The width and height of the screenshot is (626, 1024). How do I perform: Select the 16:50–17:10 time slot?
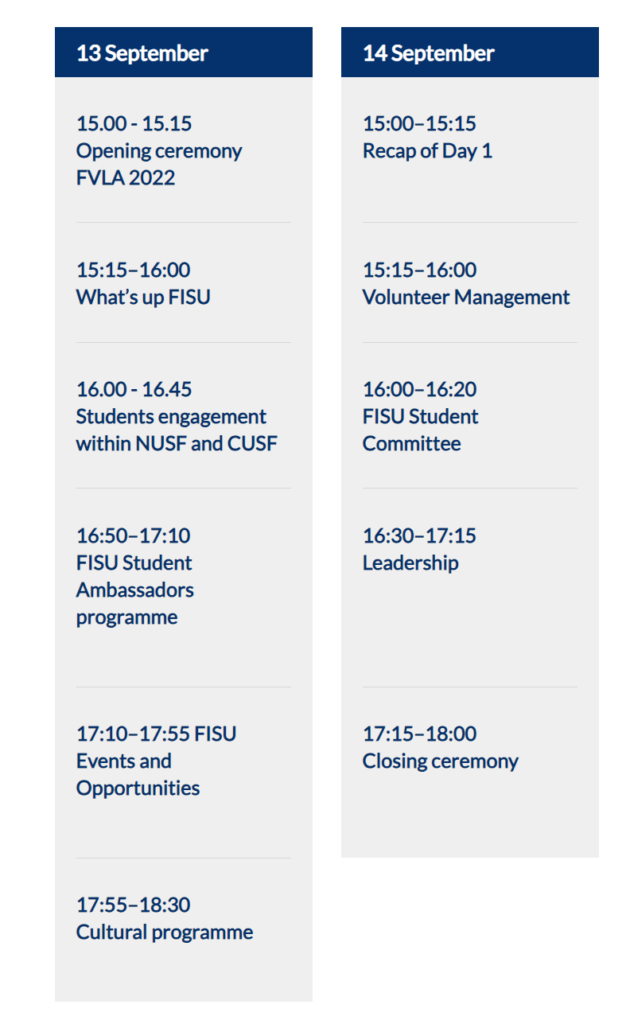pyautogui.click(x=133, y=536)
